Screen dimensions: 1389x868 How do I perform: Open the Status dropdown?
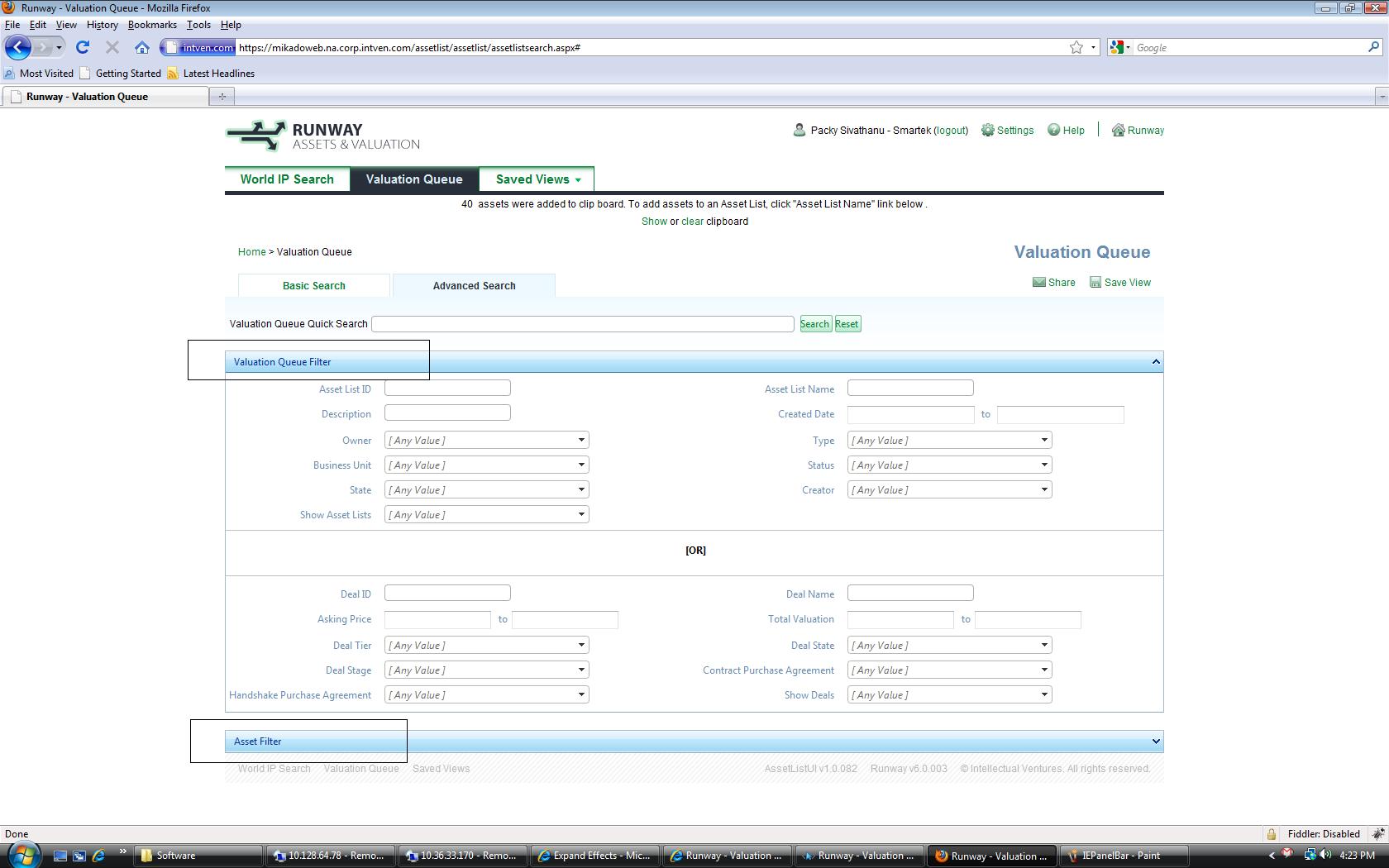click(x=950, y=465)
